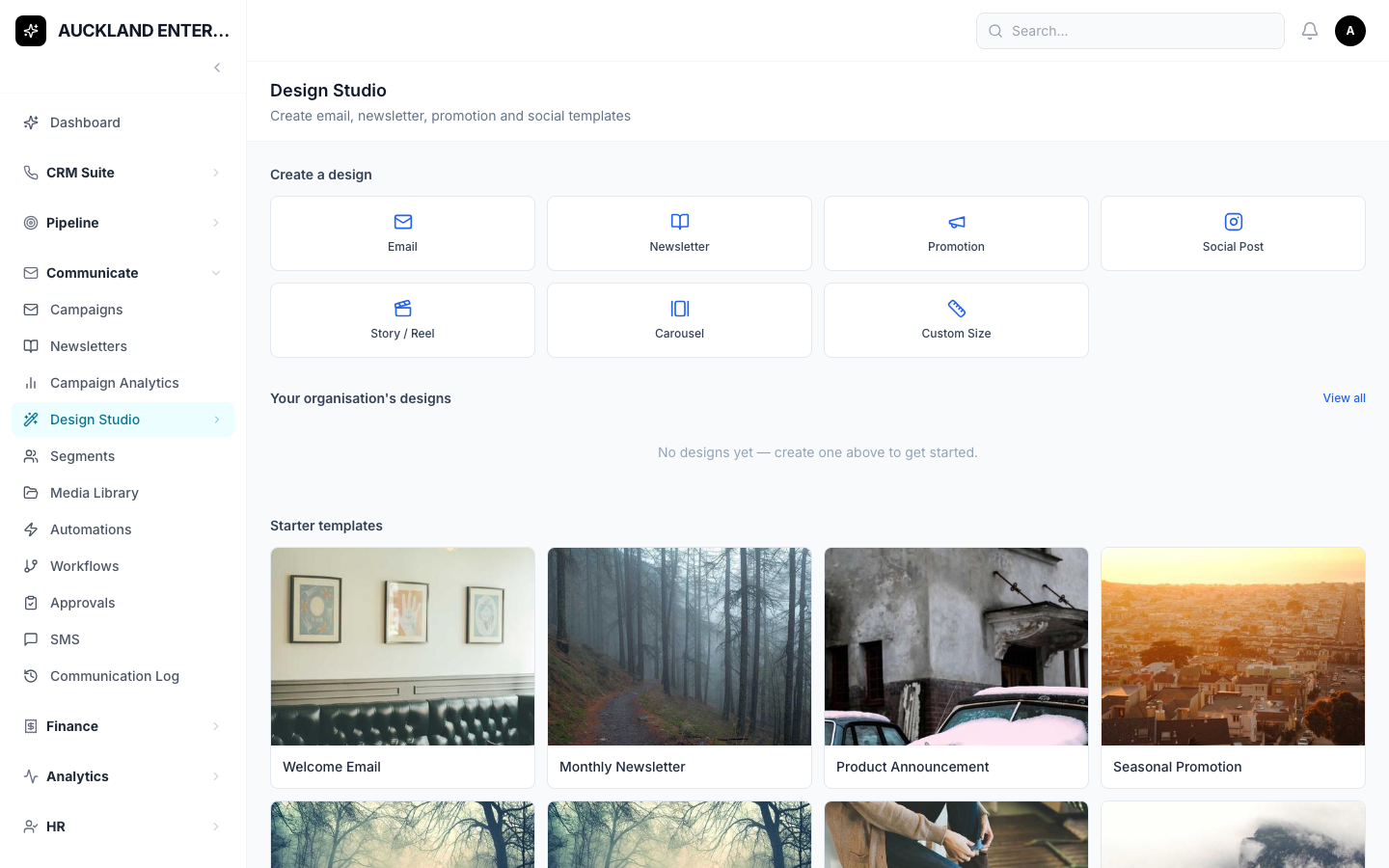The height and width of the screenshot is (868, 1389).
Task: Click the Auckland Enterprises logo icon
Action: [31, 31]
